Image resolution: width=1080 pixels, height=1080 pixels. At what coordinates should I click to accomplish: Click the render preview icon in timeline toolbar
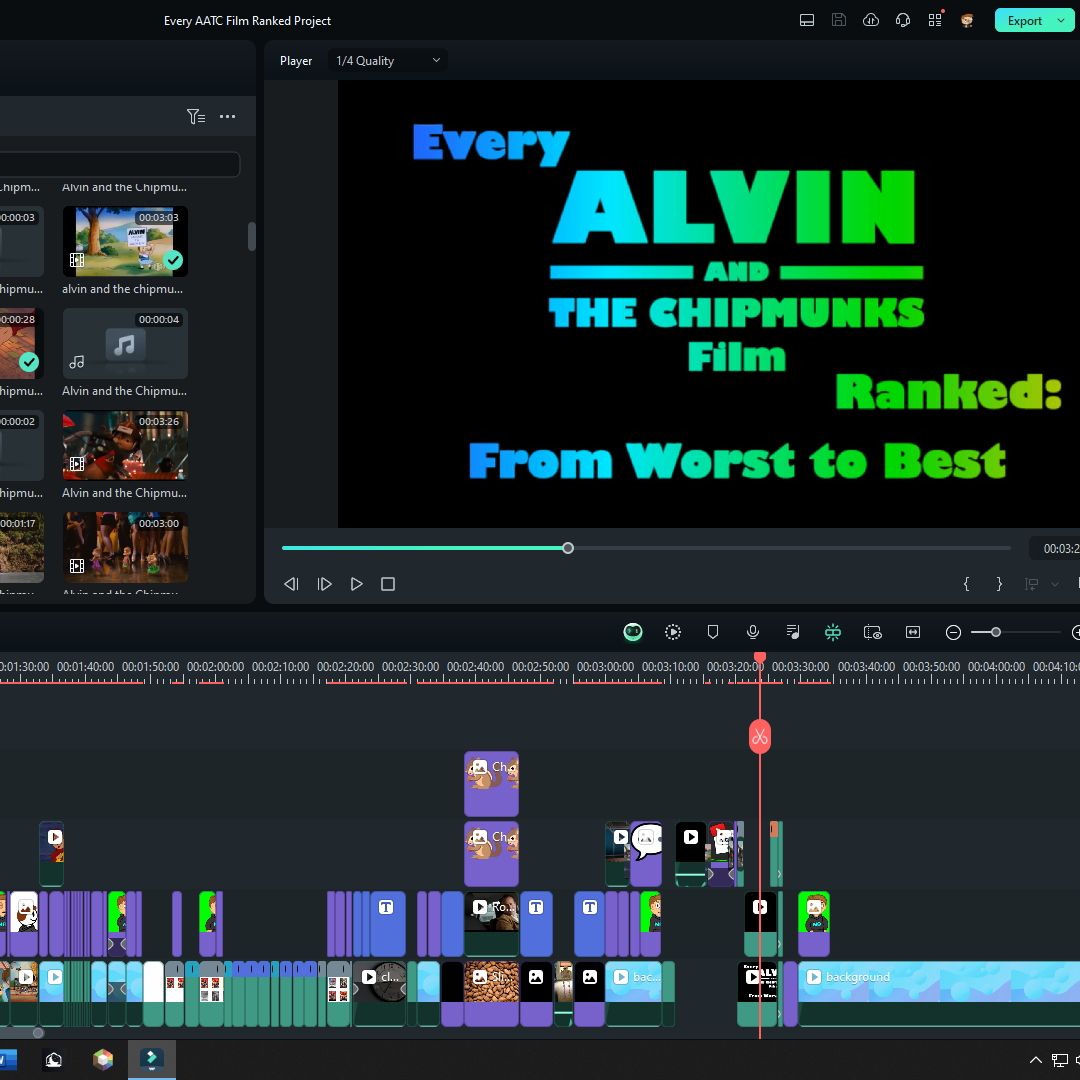tap(673, 632)
